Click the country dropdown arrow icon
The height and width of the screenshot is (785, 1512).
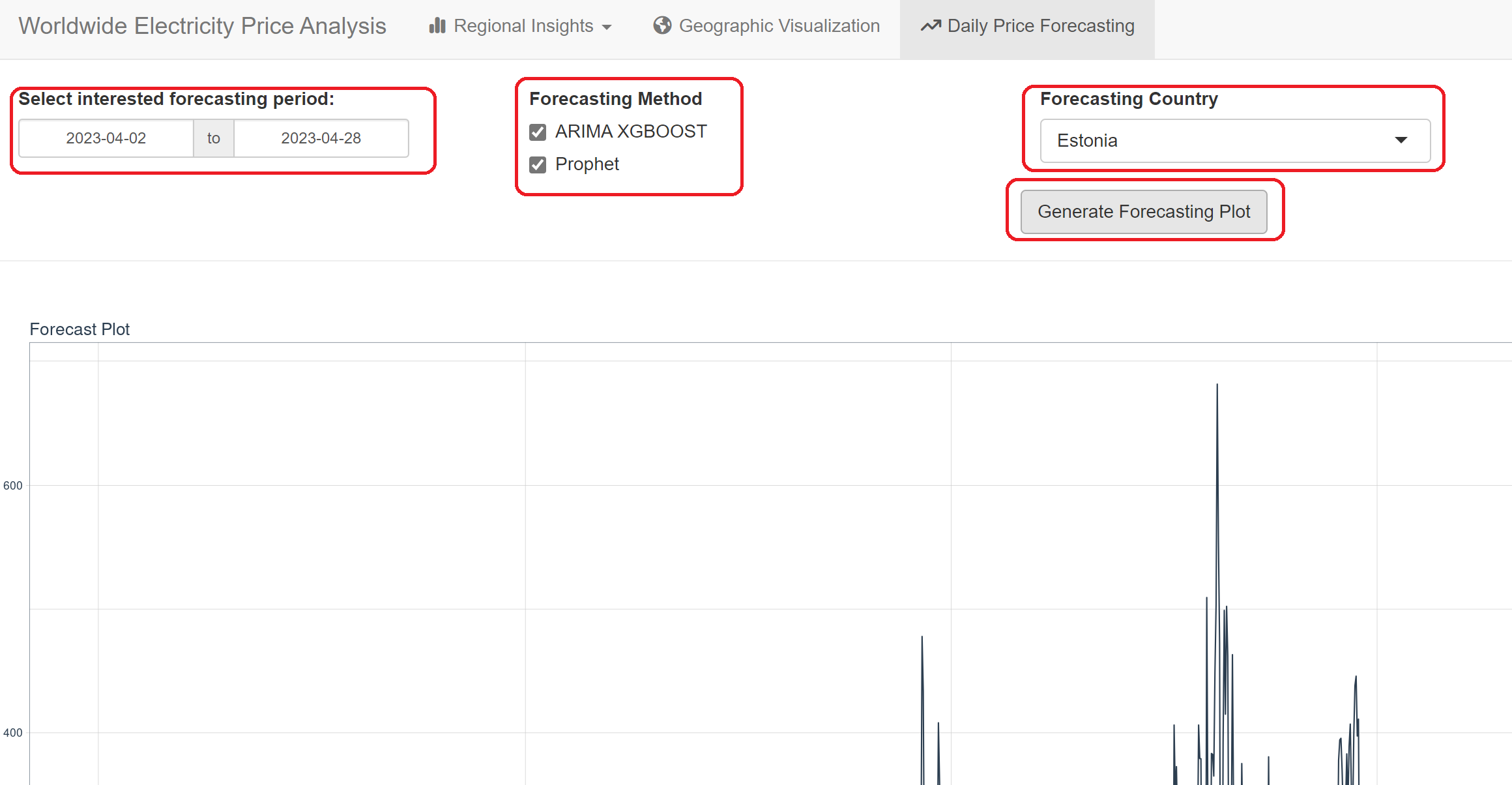(1401, 140)
